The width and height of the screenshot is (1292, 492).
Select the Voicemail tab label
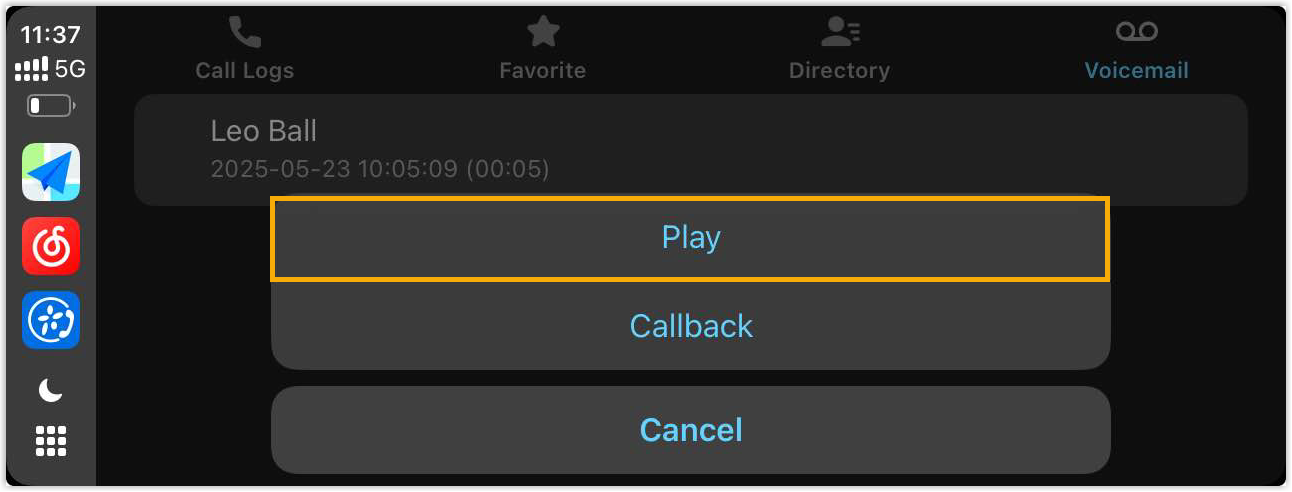1136,71
